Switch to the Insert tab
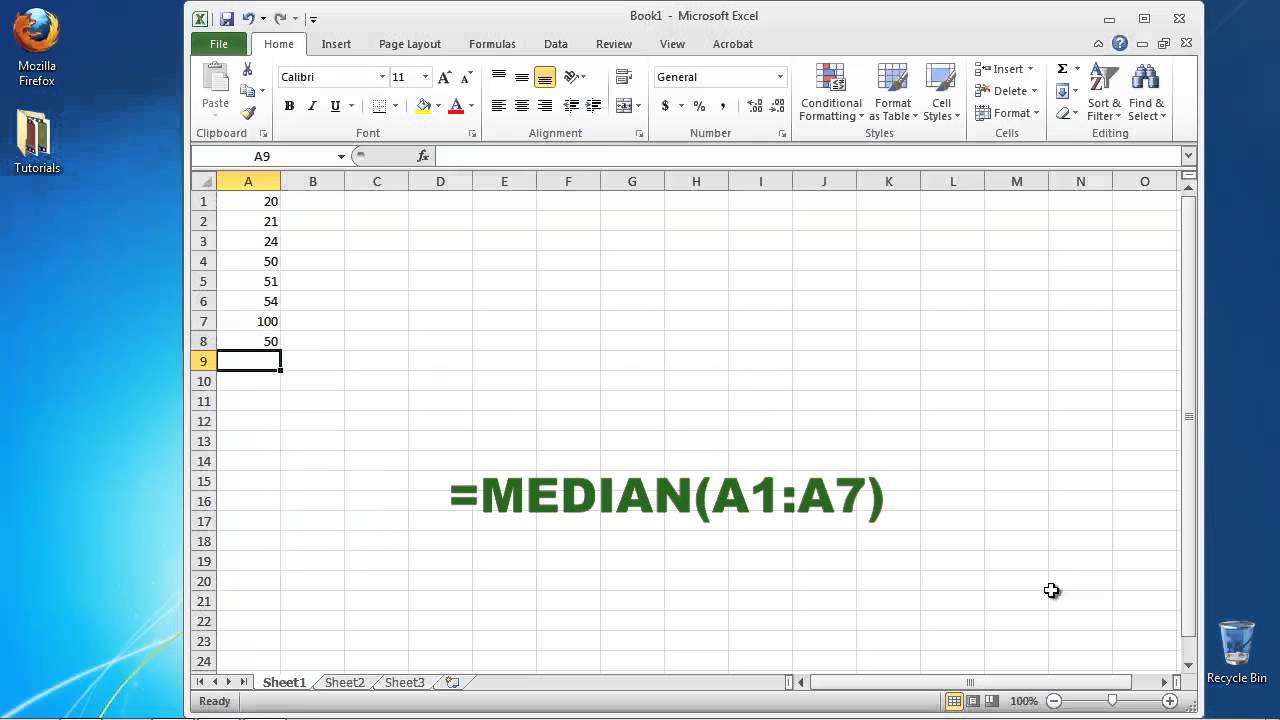The width and height of the screenshot is (1280, 720). 336,44
